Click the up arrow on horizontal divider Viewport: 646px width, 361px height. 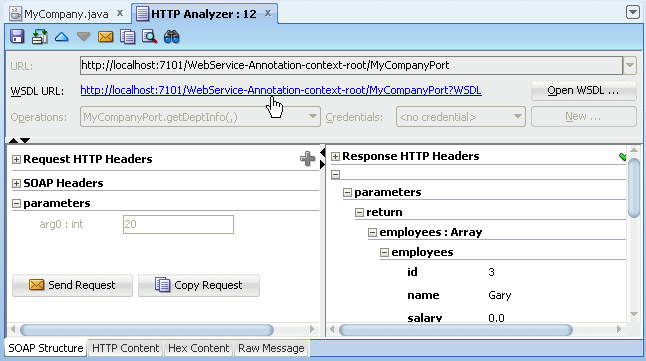[x=13, y=141]
